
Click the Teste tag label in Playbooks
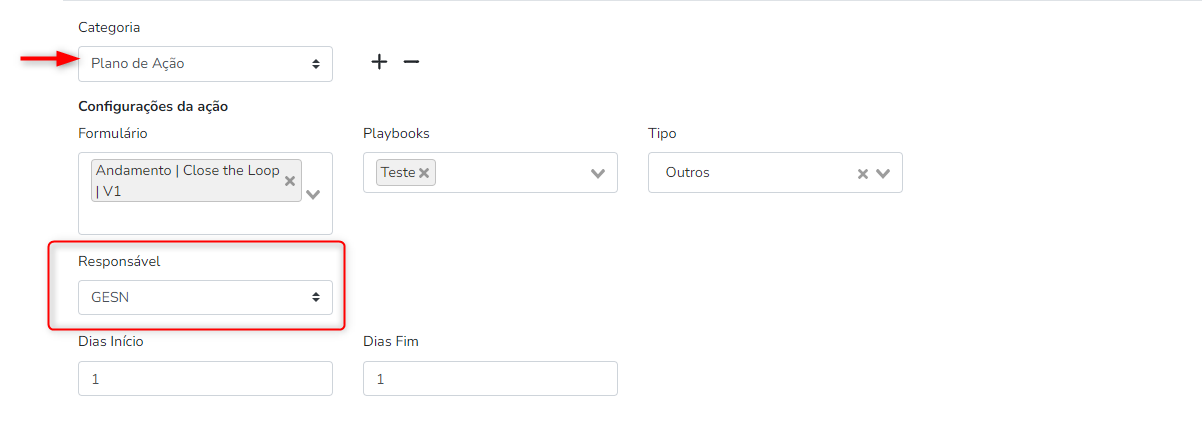point(398,172)
